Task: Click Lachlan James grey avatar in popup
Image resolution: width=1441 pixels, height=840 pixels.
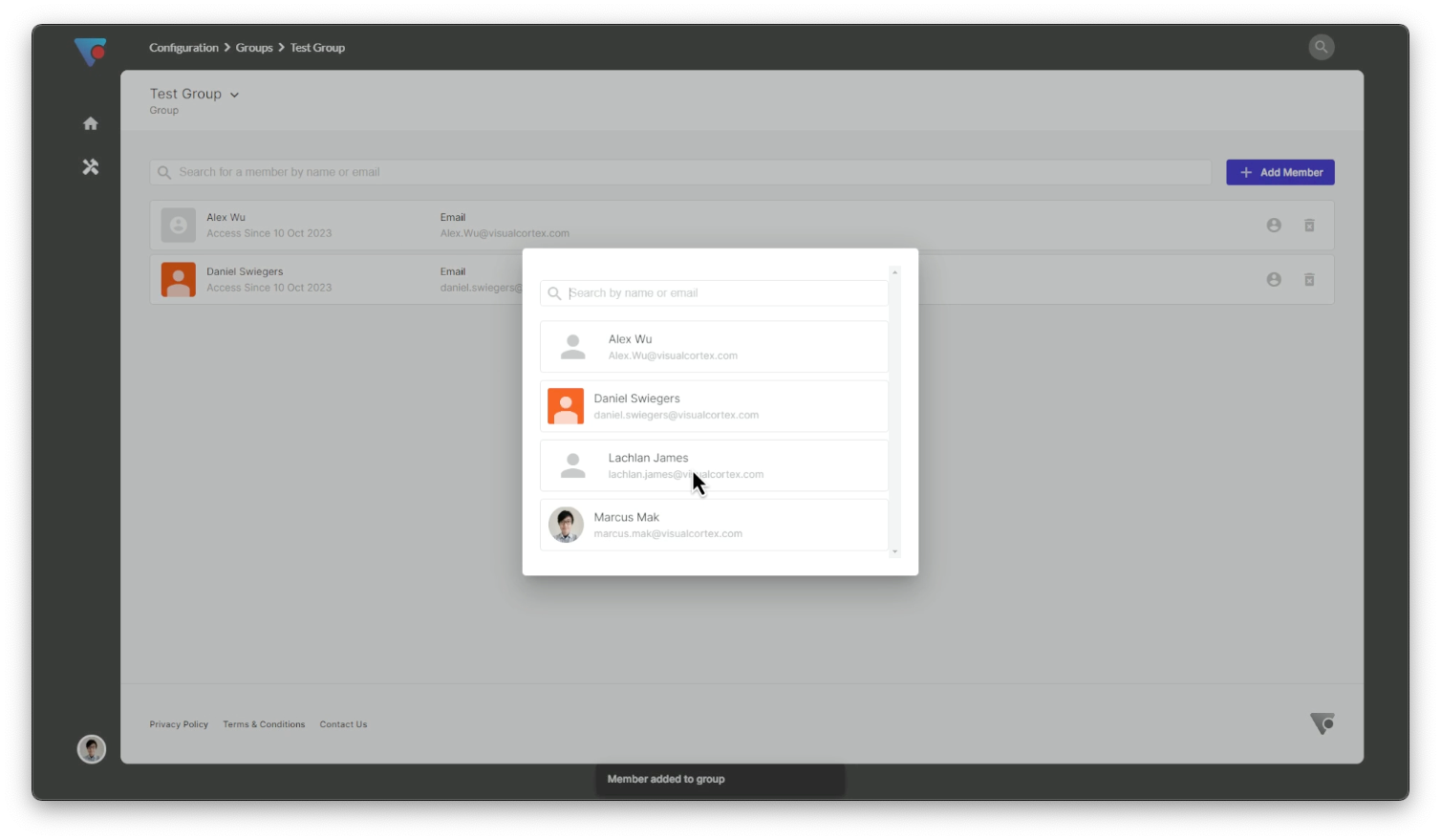Action: (573, 465)
